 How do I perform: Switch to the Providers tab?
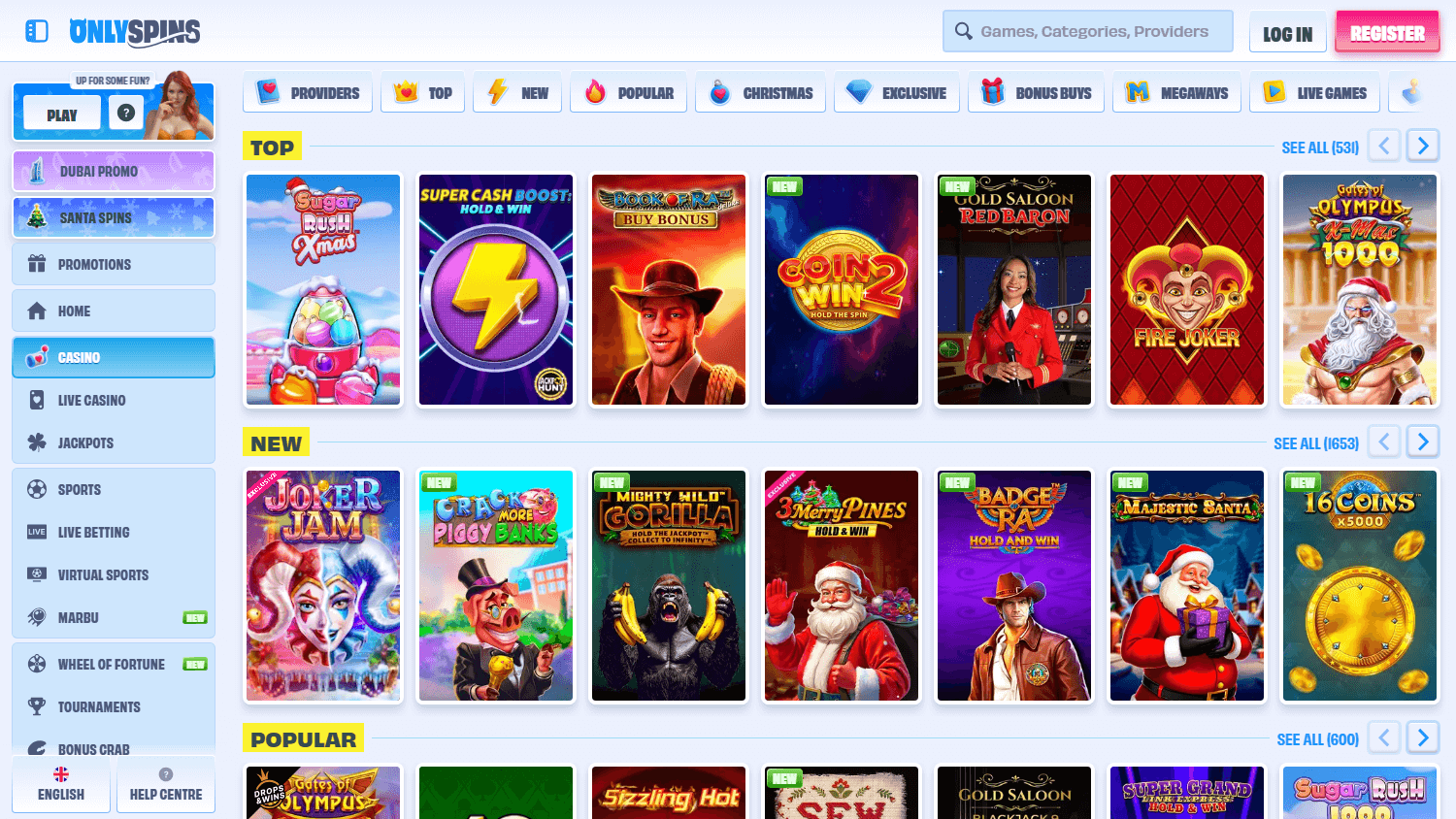pos(308,91)
